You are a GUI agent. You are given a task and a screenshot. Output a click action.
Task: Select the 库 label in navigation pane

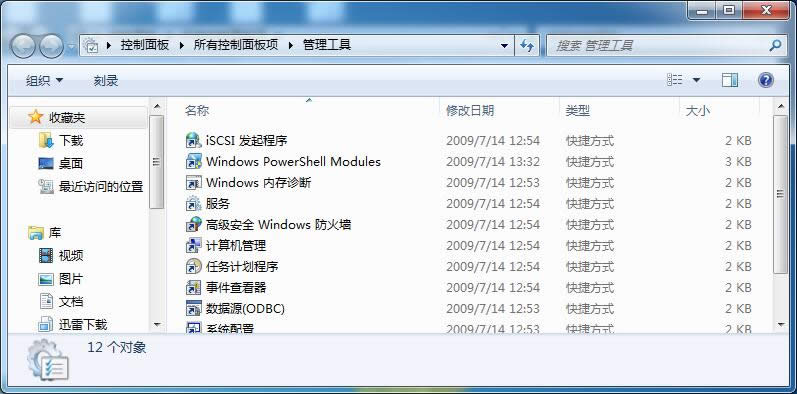pyautogui.click(x=54, y=233)
